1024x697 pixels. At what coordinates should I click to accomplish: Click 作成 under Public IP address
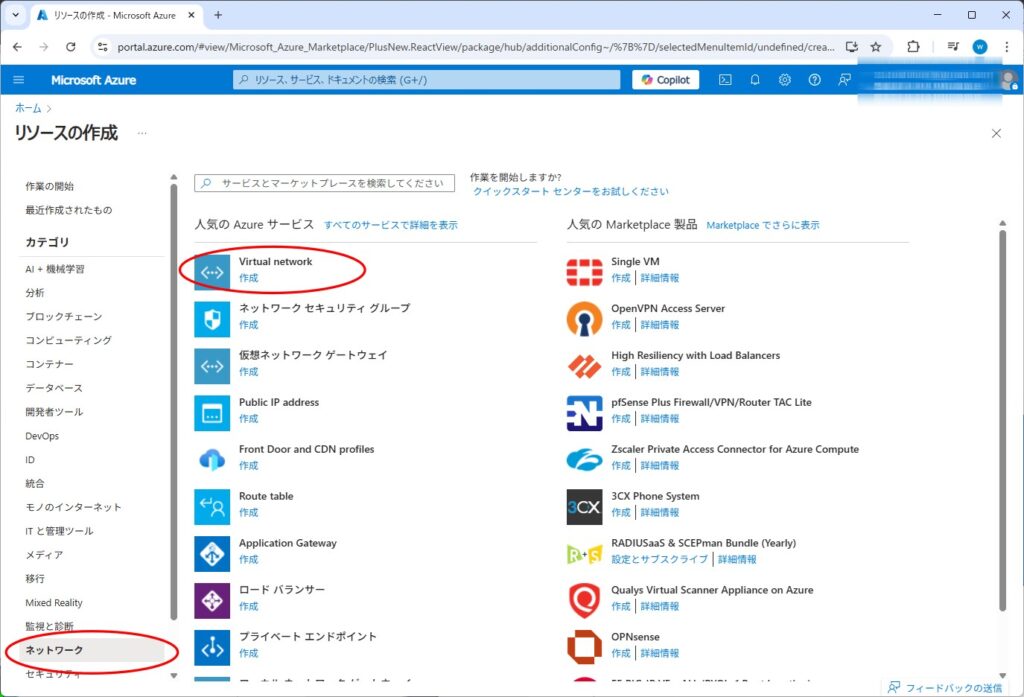coord(248,419)
